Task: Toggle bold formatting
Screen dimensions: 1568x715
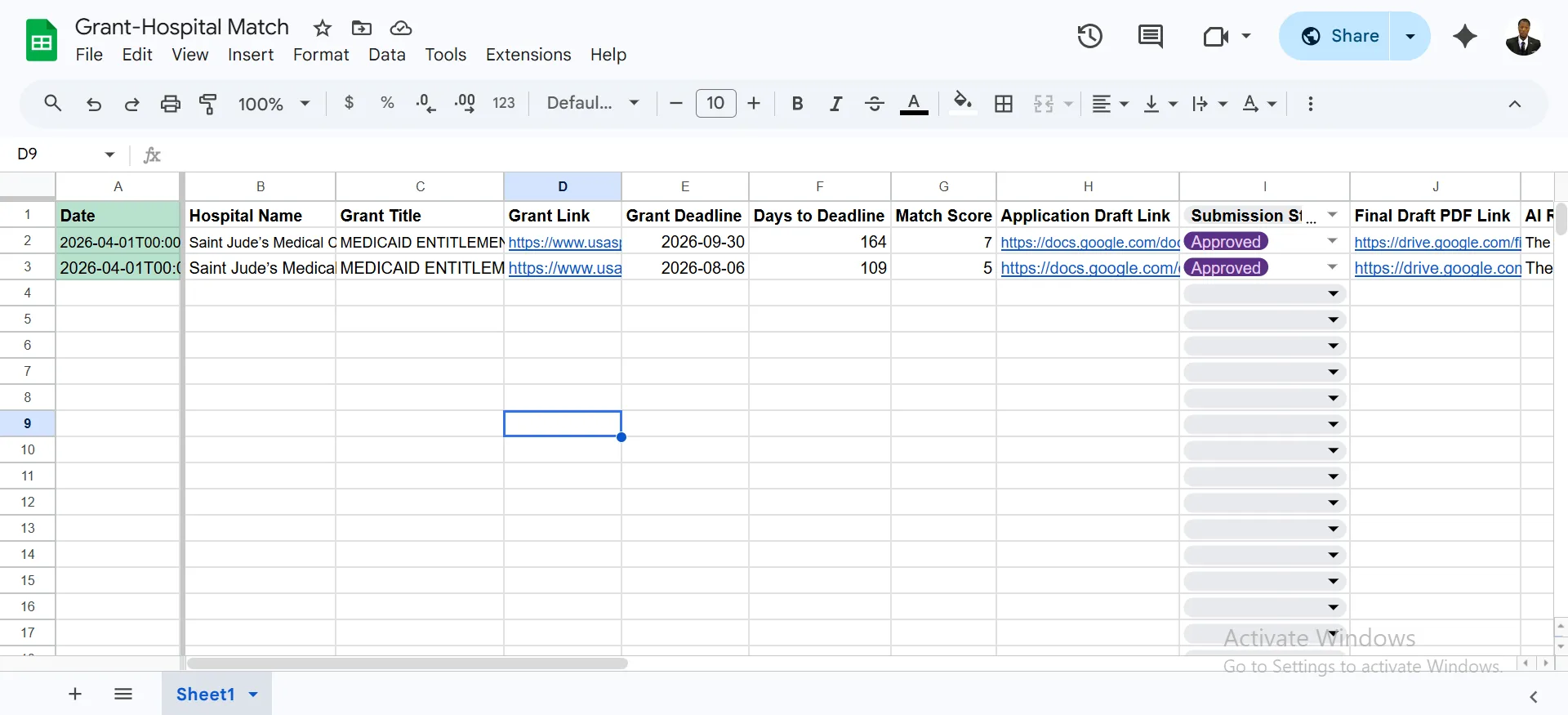Action: (x=797, y=104)
